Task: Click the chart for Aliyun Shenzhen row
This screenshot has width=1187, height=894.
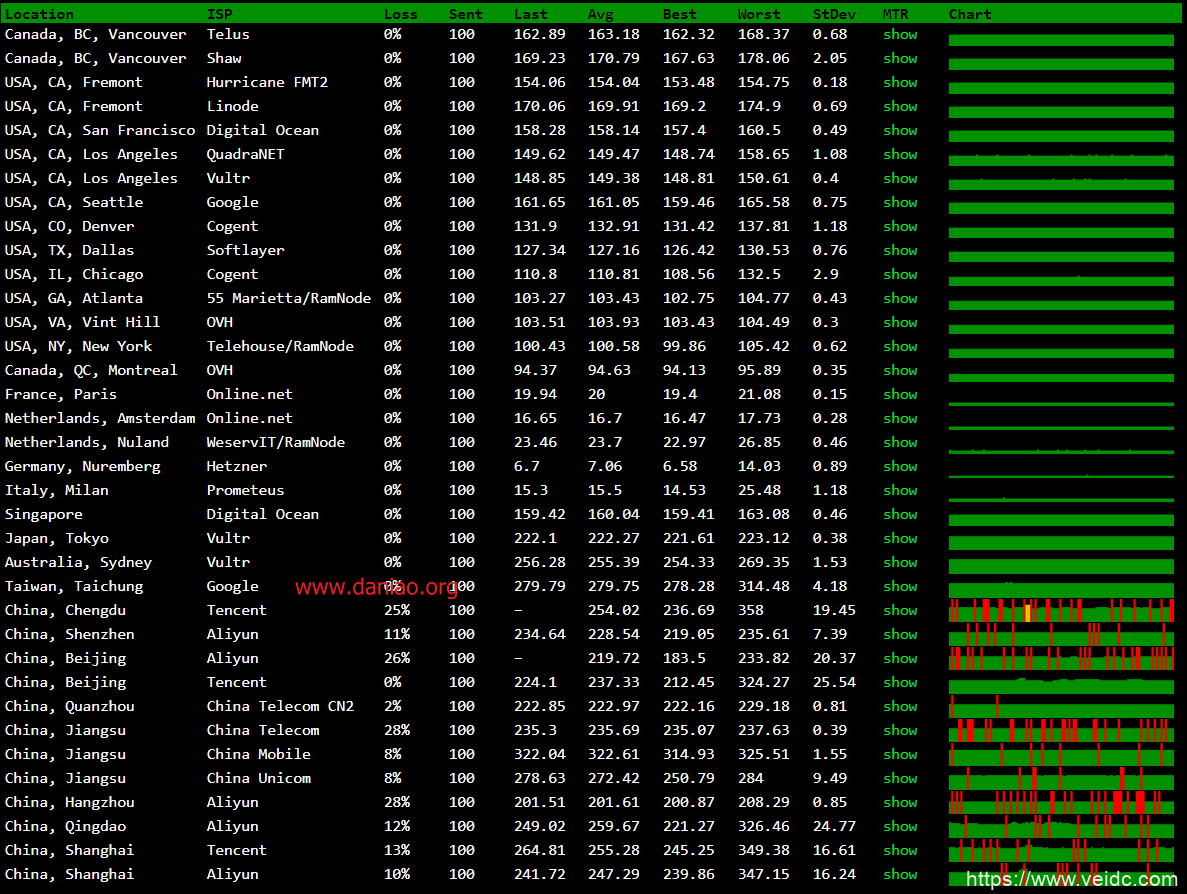Action: tap(1061, 635)
